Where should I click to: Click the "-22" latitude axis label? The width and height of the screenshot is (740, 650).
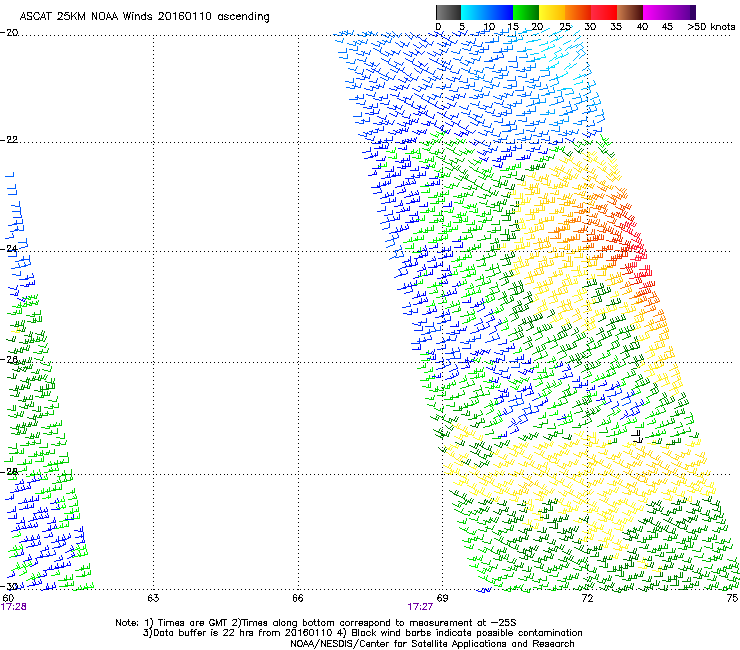pos(9,140)
